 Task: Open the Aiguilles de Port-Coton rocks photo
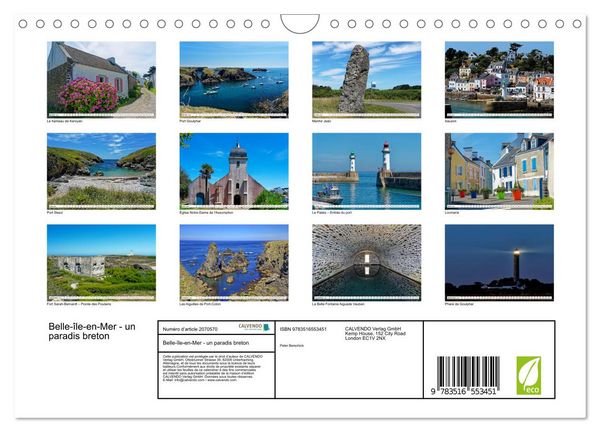(x=234, y=262)
